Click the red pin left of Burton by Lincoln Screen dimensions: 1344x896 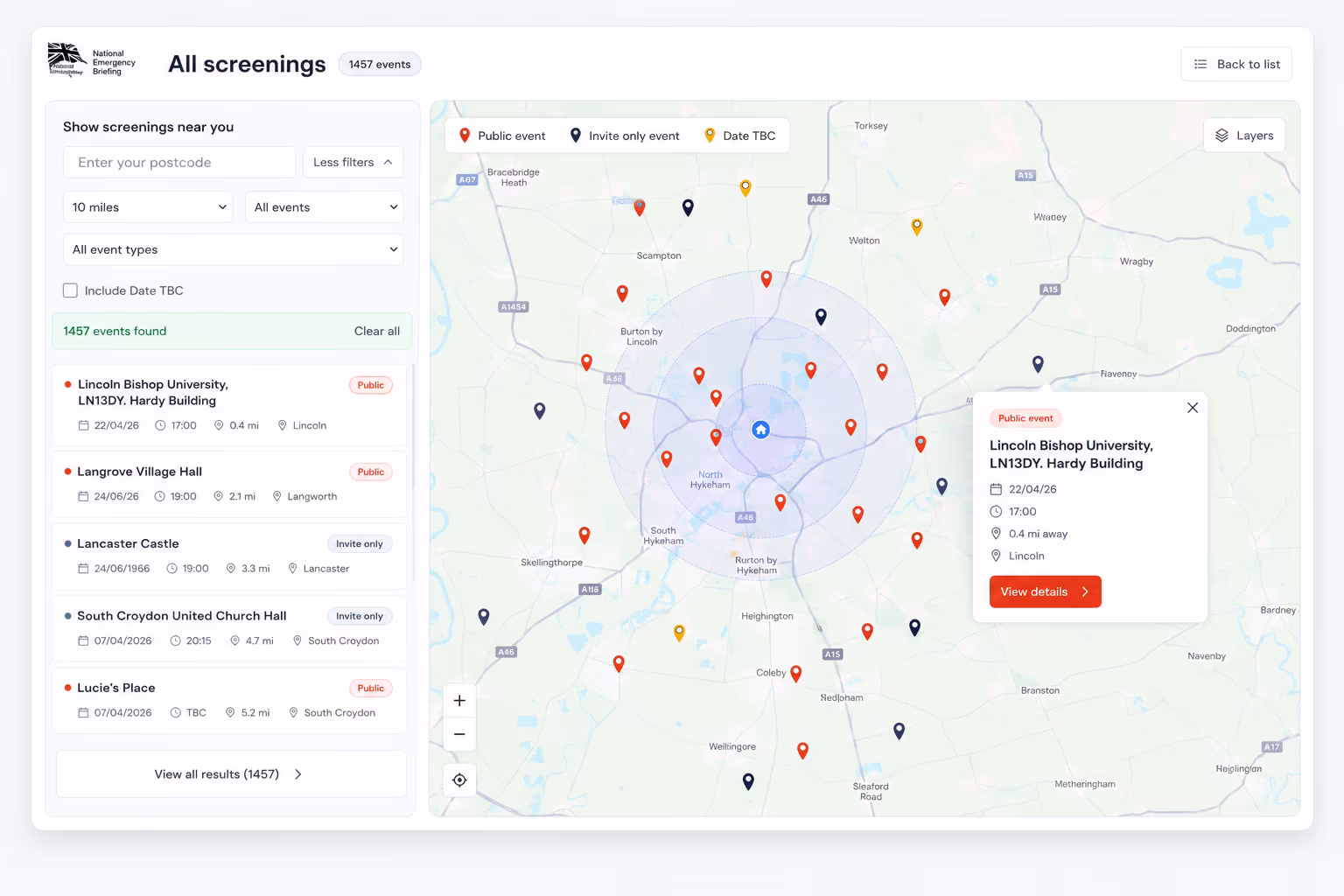click(587, 362)
